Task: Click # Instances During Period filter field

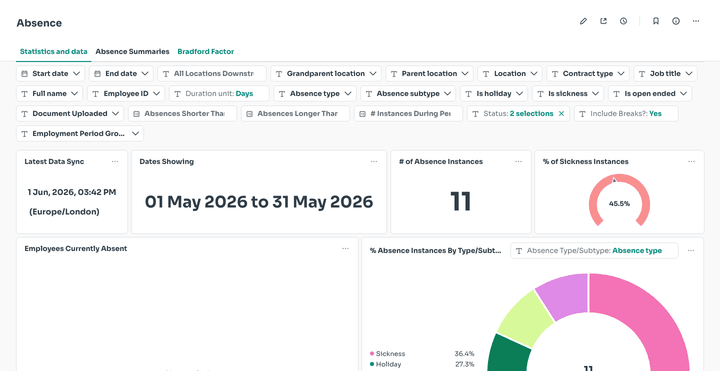Action: (x=408, y=113)
